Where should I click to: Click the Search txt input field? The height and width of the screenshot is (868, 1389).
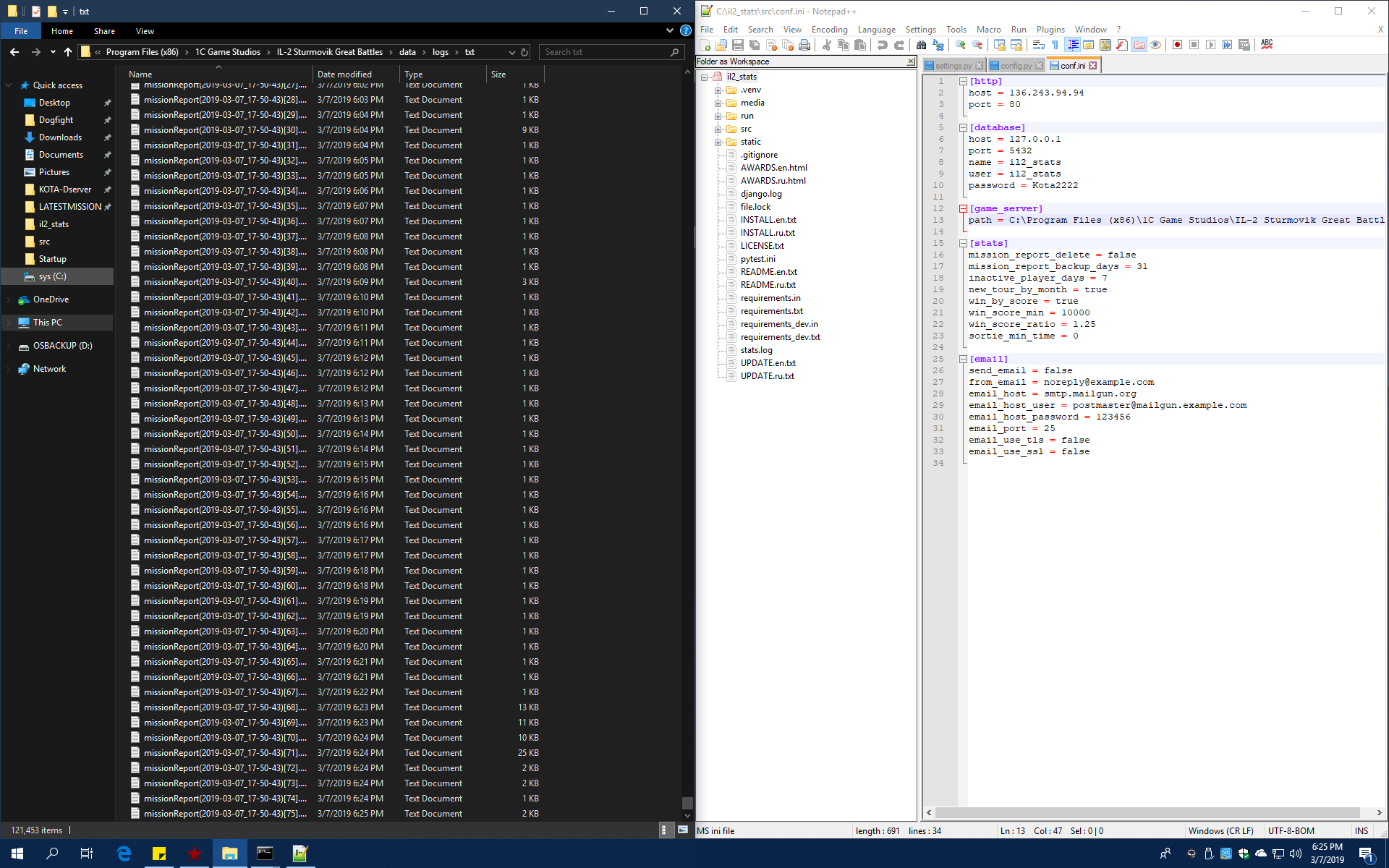[x=606, y=52]
